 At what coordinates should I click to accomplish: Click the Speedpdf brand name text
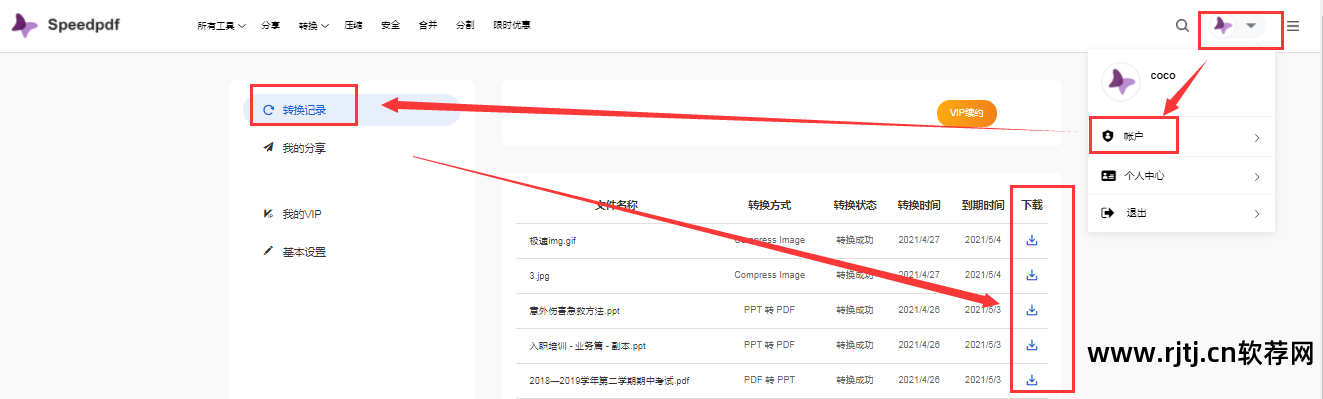(83, 25)
